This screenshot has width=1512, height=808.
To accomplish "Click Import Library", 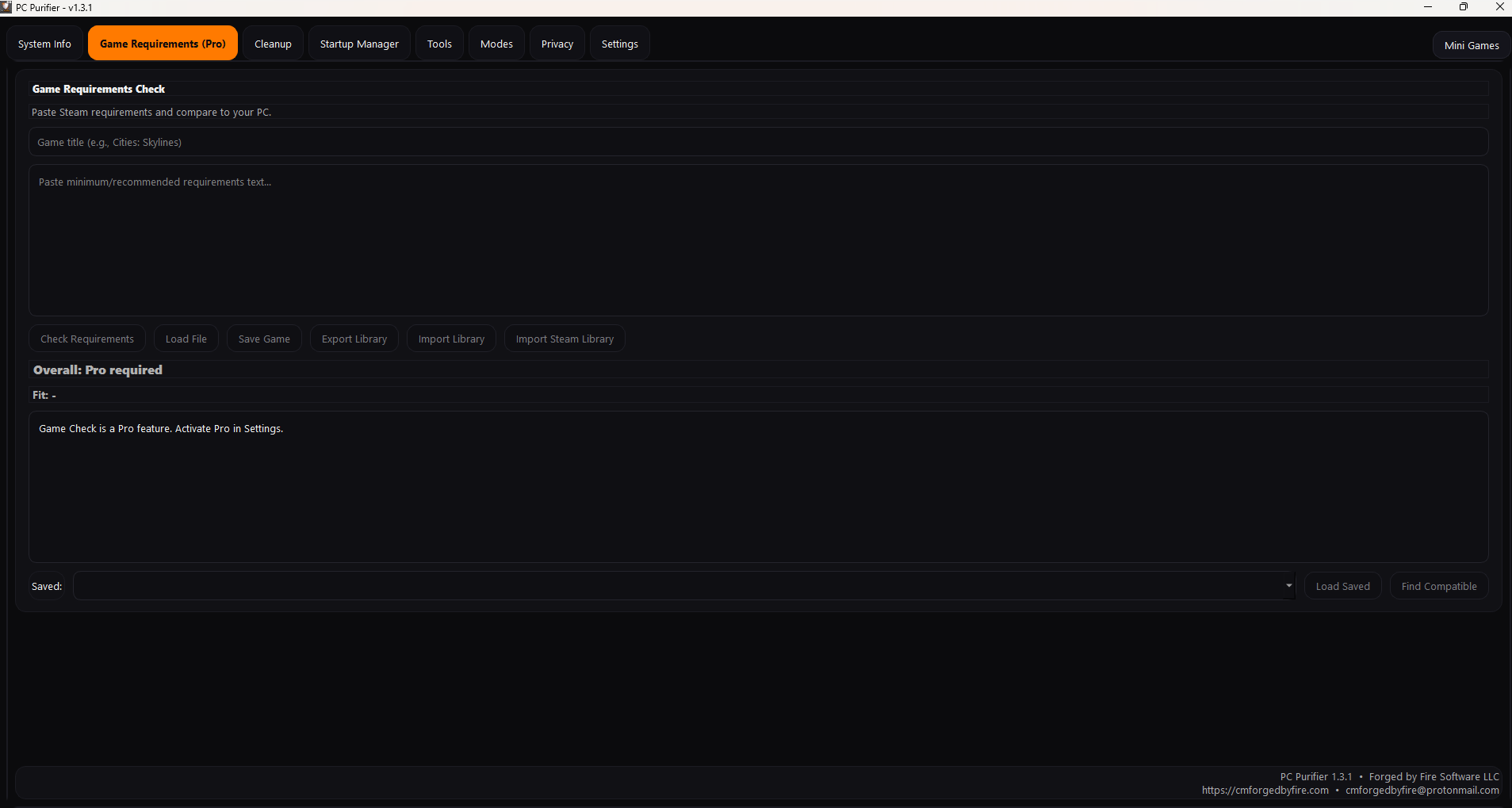I will (451, 338).
